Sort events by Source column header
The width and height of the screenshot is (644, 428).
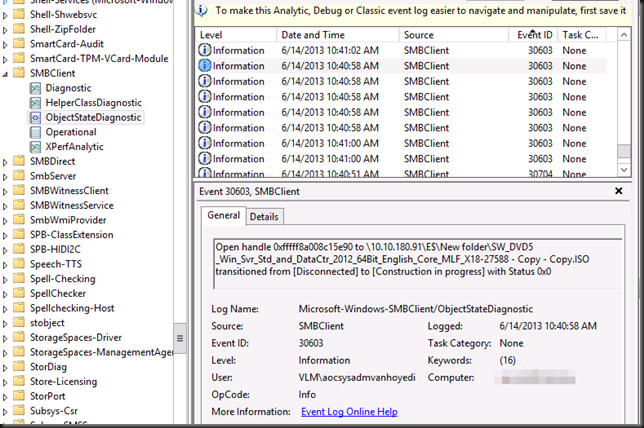coord(453,35)
